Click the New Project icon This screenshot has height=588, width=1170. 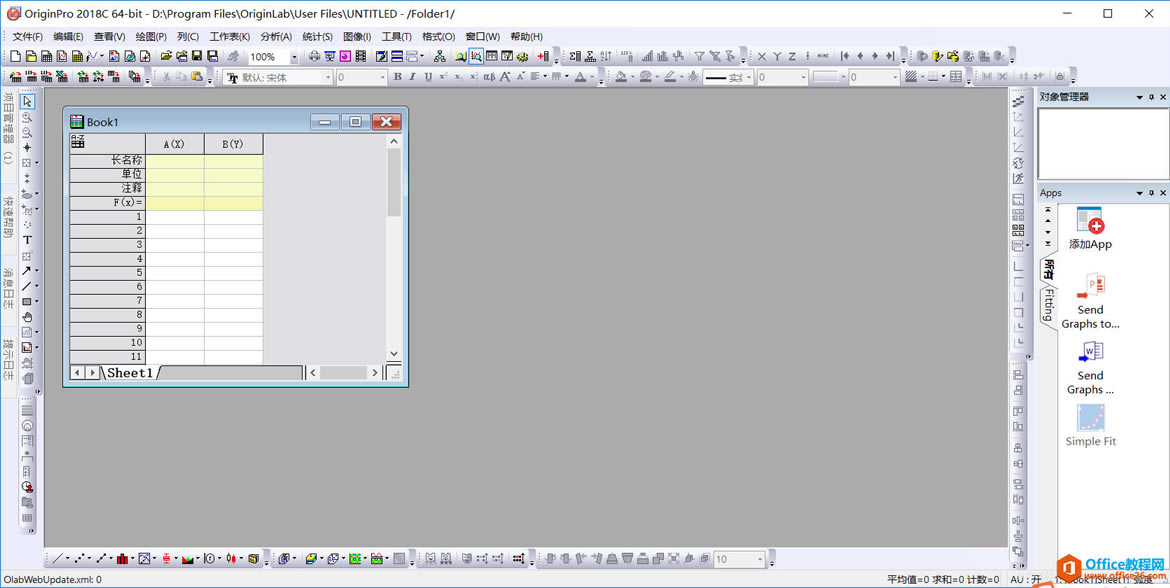pos(15,56)
